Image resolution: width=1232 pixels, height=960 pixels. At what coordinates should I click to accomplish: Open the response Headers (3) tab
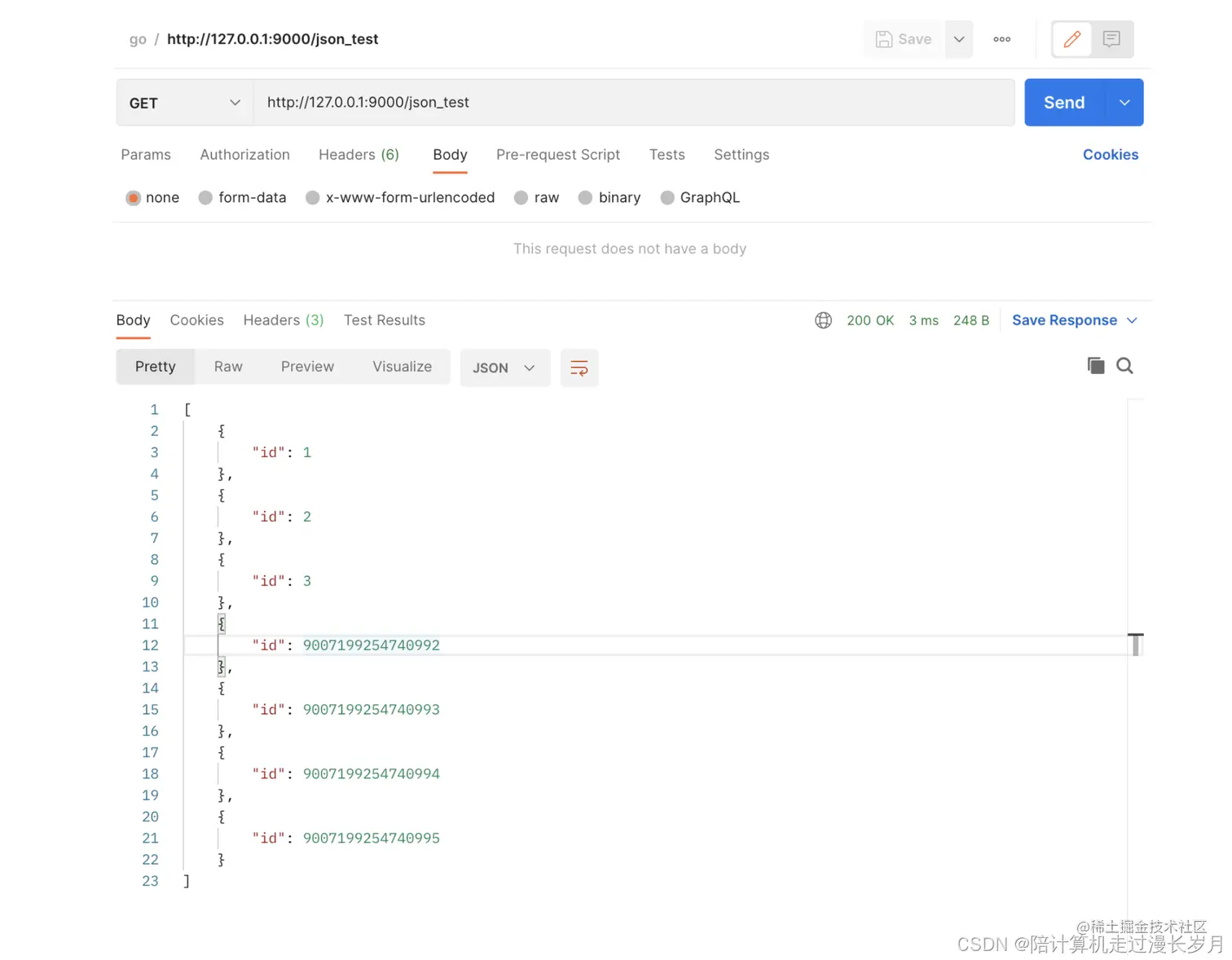coord(284,320)
